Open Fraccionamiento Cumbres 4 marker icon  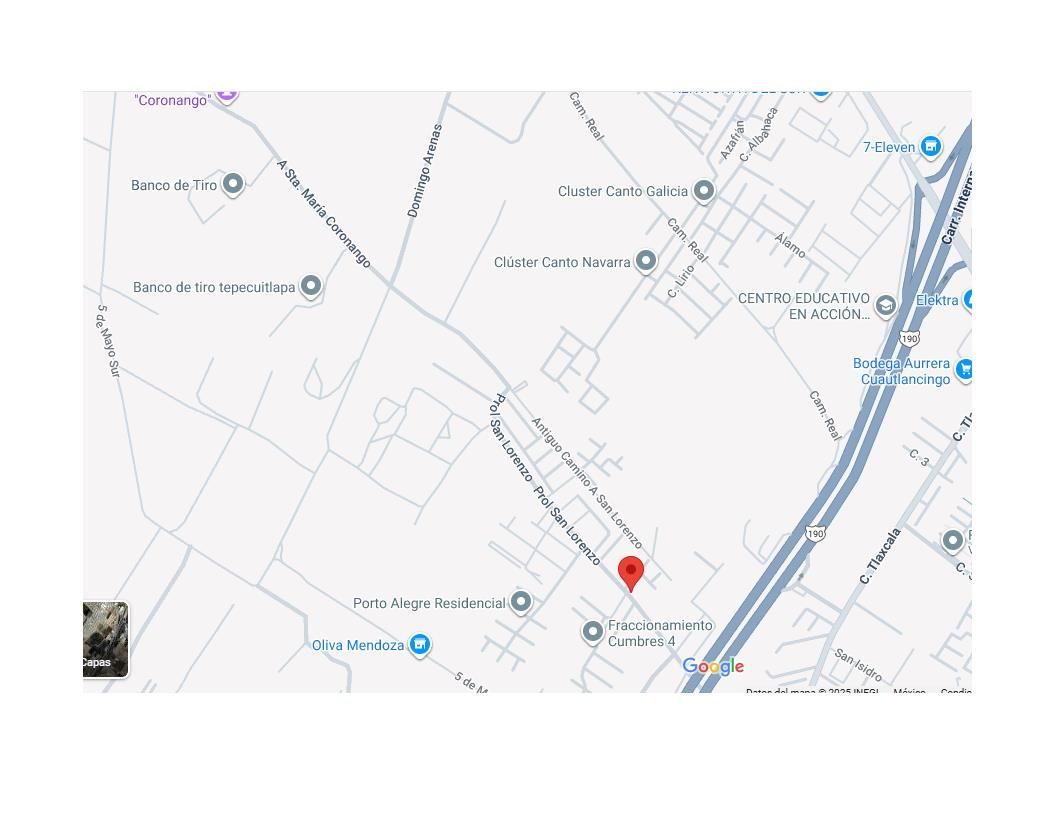[x=592, y=632]
